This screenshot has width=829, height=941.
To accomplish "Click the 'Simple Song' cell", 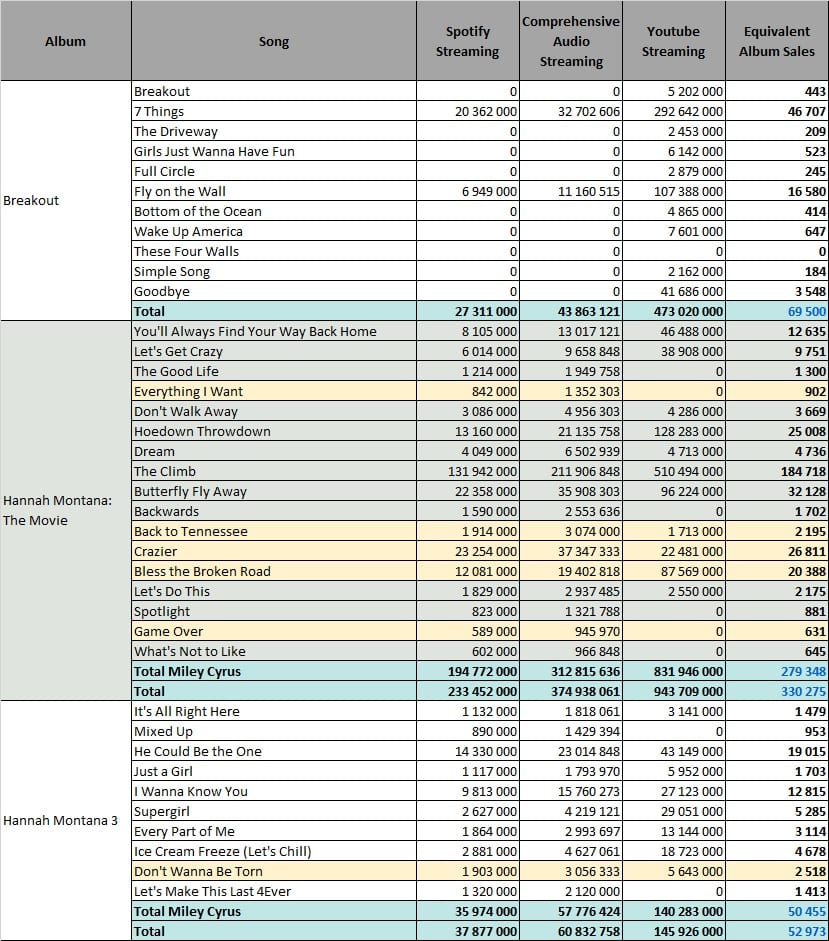I will pos(274,271).
